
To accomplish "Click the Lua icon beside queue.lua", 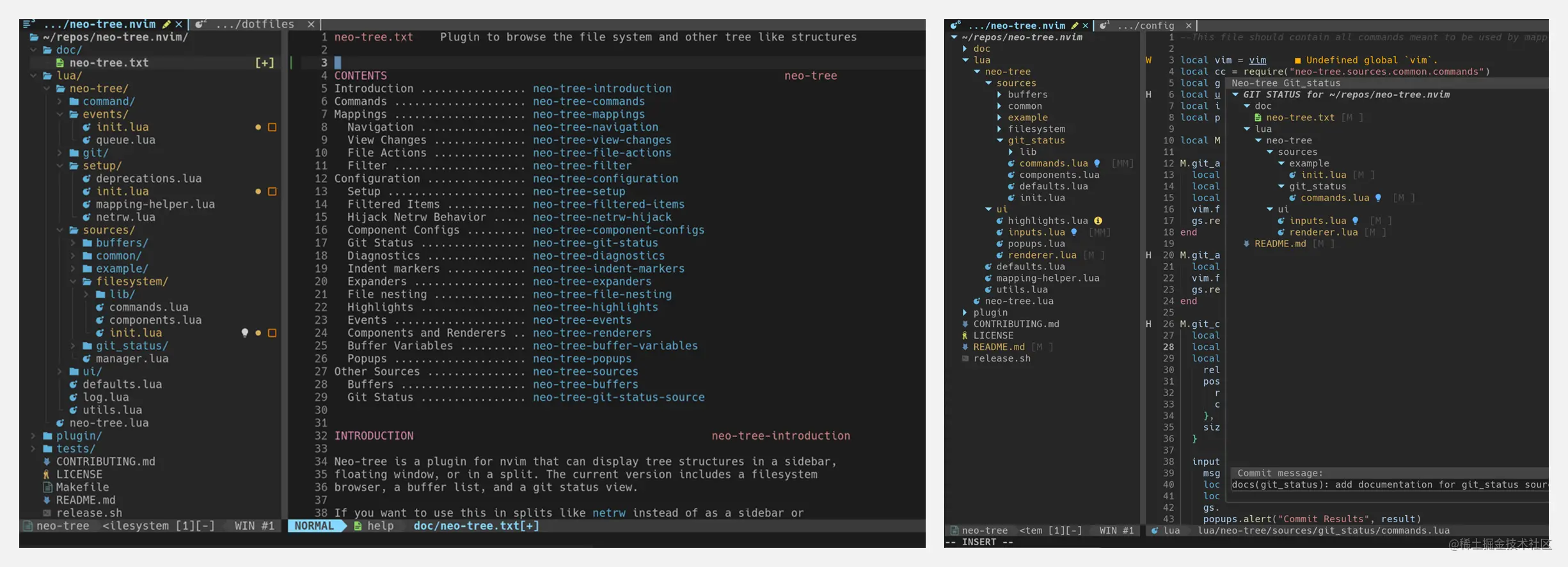I will [x=86, y=140].
